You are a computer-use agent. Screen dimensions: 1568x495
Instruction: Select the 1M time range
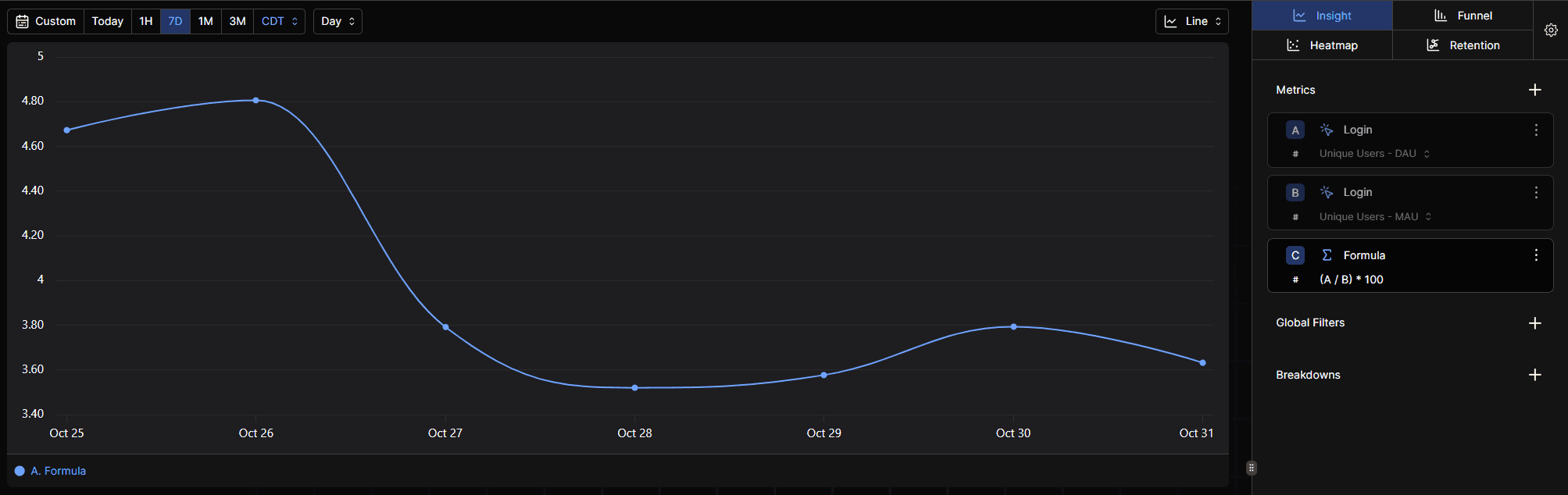point(205,21)
